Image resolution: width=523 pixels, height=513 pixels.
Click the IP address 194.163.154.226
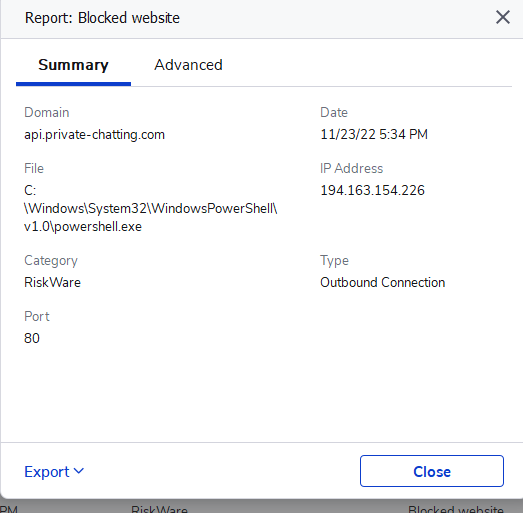coord(372,190)
